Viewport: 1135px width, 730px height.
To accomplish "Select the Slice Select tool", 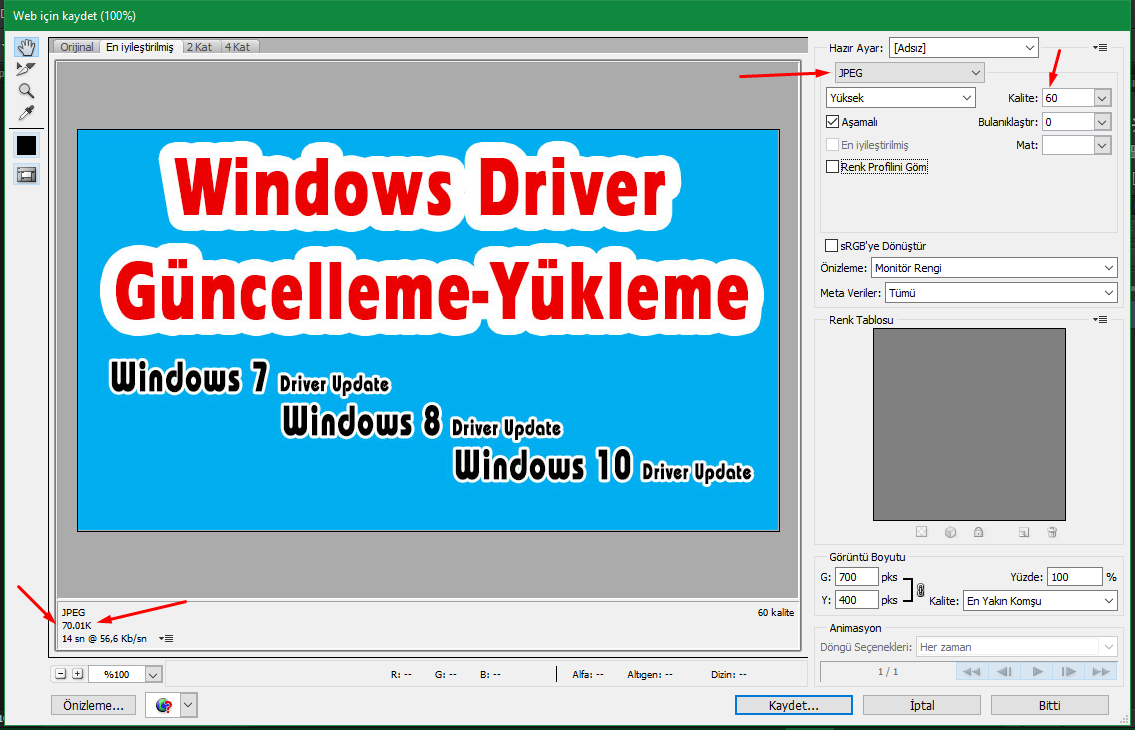I will pyautogui.click(x=27, y=69).
